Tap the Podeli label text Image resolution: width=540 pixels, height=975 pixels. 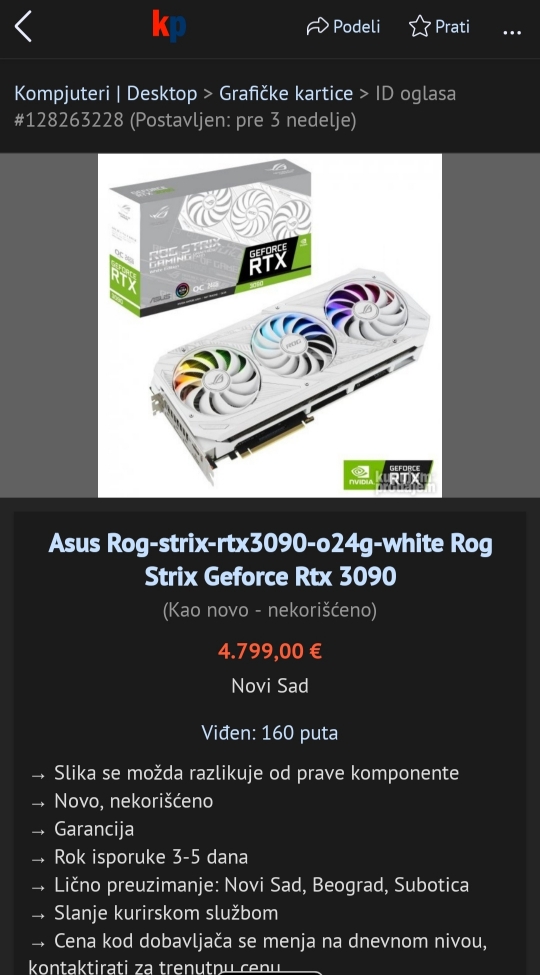coord(356,27)
